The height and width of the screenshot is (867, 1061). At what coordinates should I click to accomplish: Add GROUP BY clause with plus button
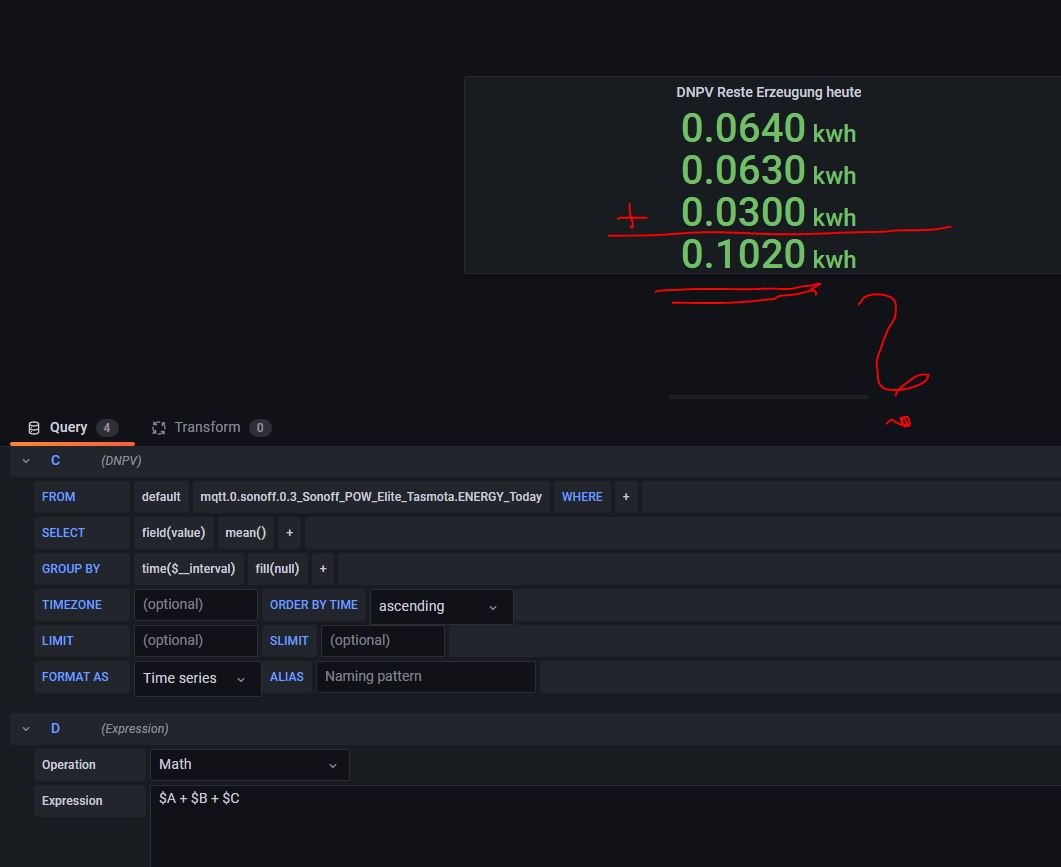pyautogui.click(x=323, y=569)
